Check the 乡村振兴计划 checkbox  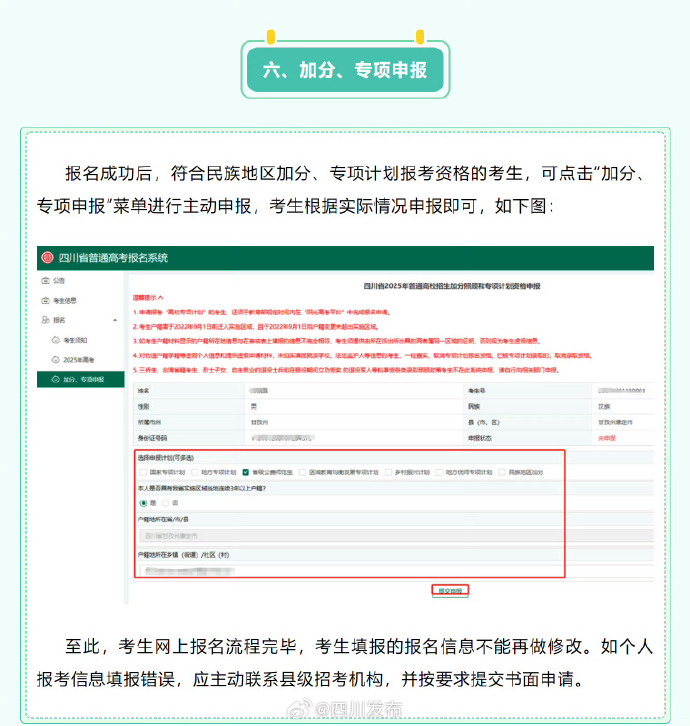coord(388,472)
